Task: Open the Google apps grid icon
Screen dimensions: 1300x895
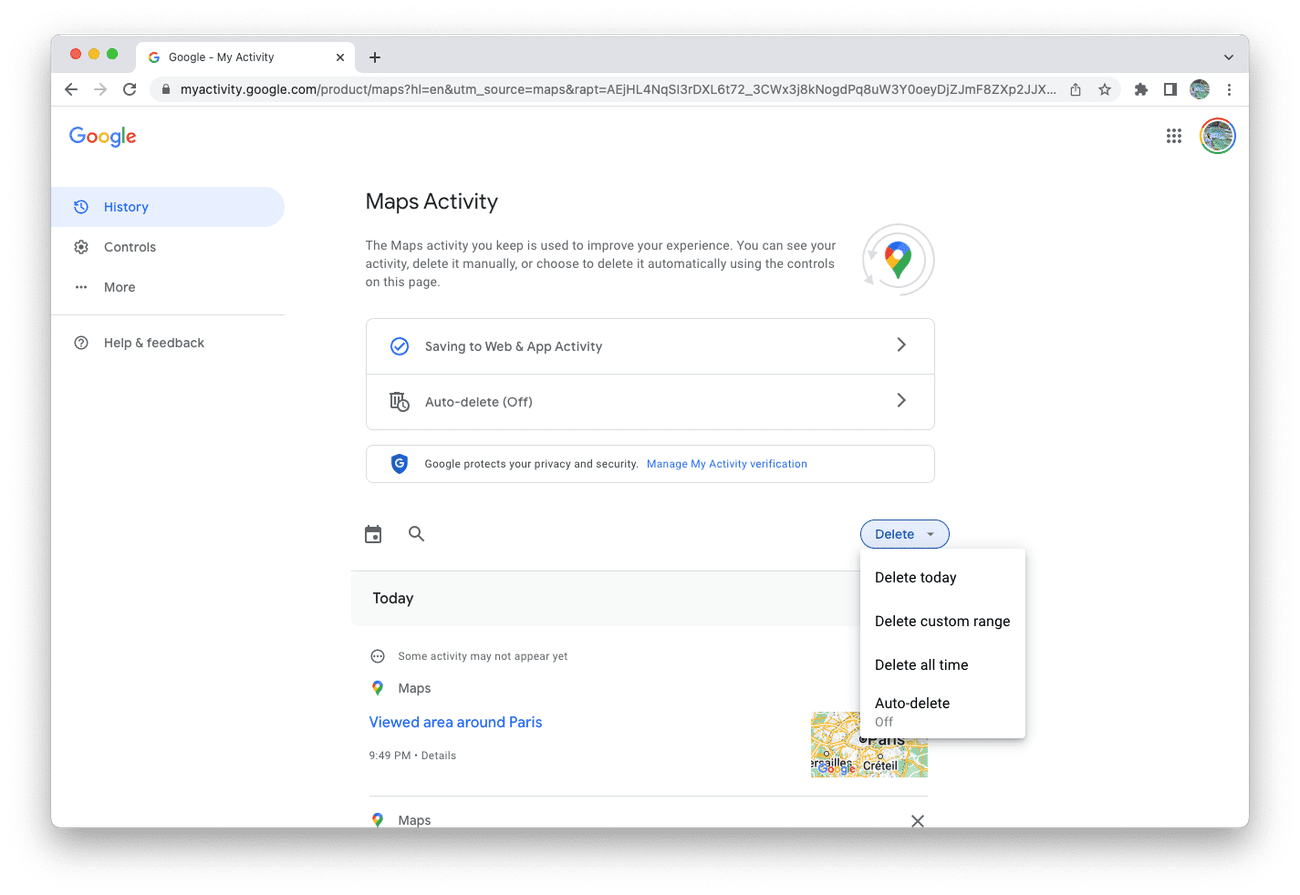Action: 1174,136
